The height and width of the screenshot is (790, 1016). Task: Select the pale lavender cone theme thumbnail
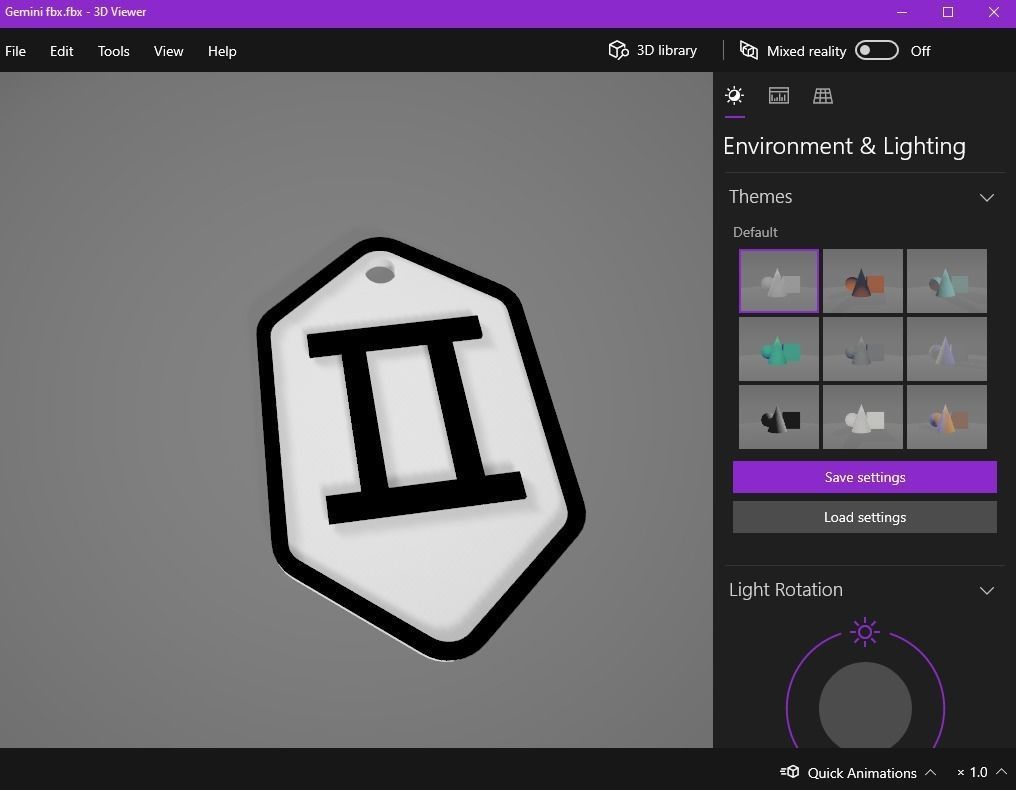[947, 349]
